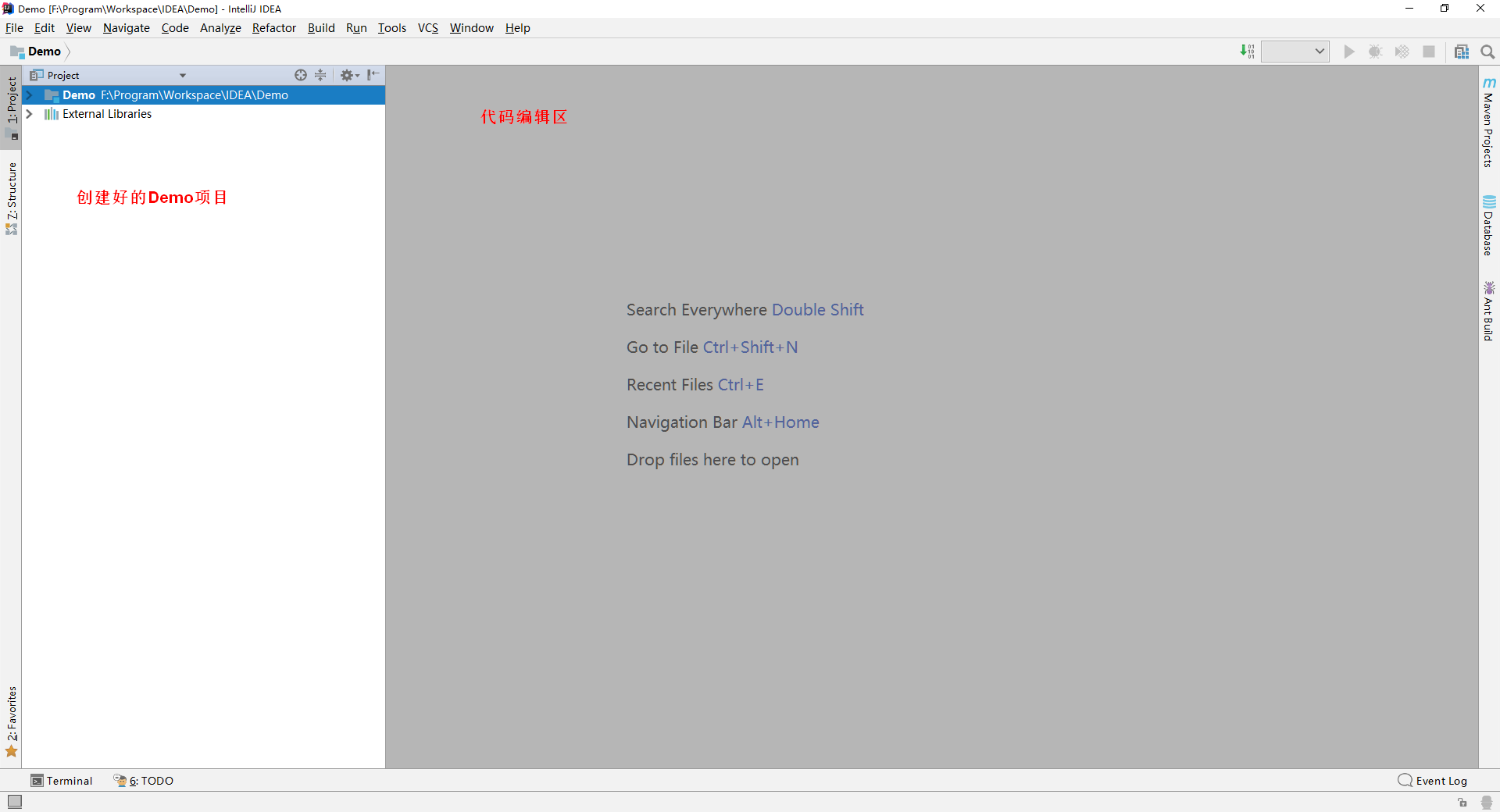Click the Event Log speech bubble icon
Image resolution: width=1500 pixels, height=812 pixels.
(1405, 781)
